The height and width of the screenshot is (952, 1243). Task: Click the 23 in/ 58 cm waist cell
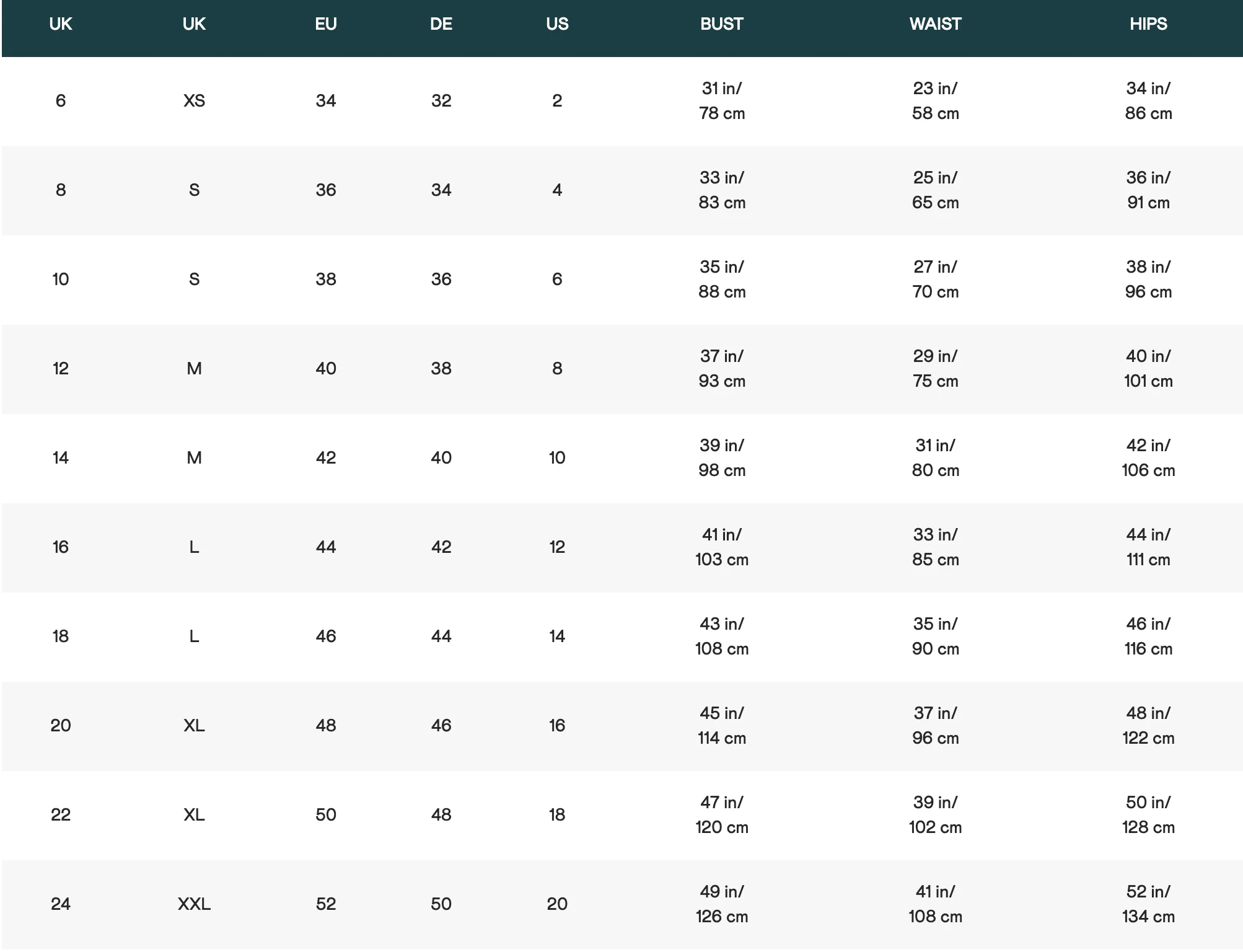pyautogui.click(x=935, y=101)
